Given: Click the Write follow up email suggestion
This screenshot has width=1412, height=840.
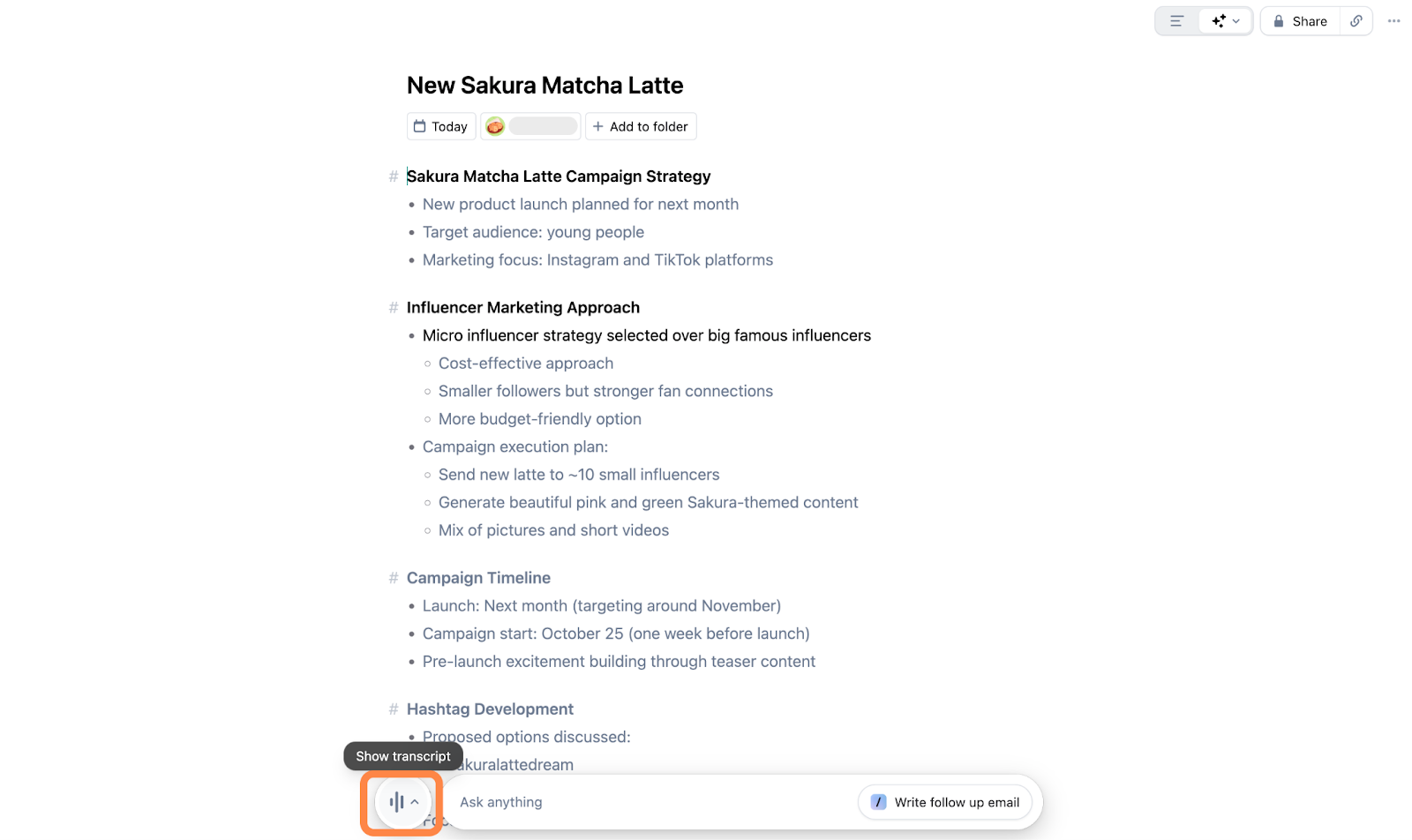Looking at the screenshot, I should (x=945, y=802).
